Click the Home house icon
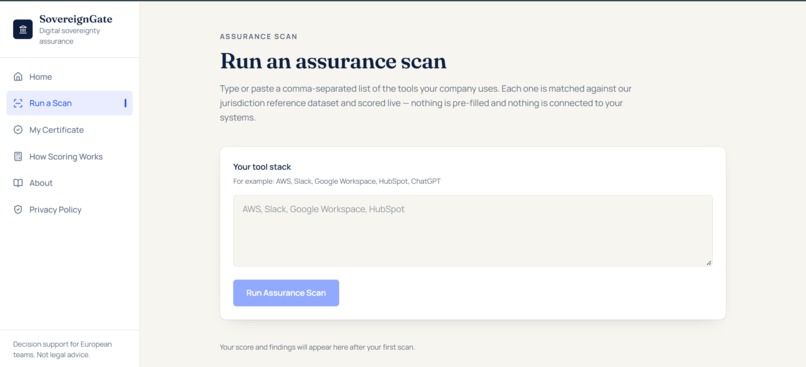The width and height of the screenshot is (806, 367). pos(18,77)
